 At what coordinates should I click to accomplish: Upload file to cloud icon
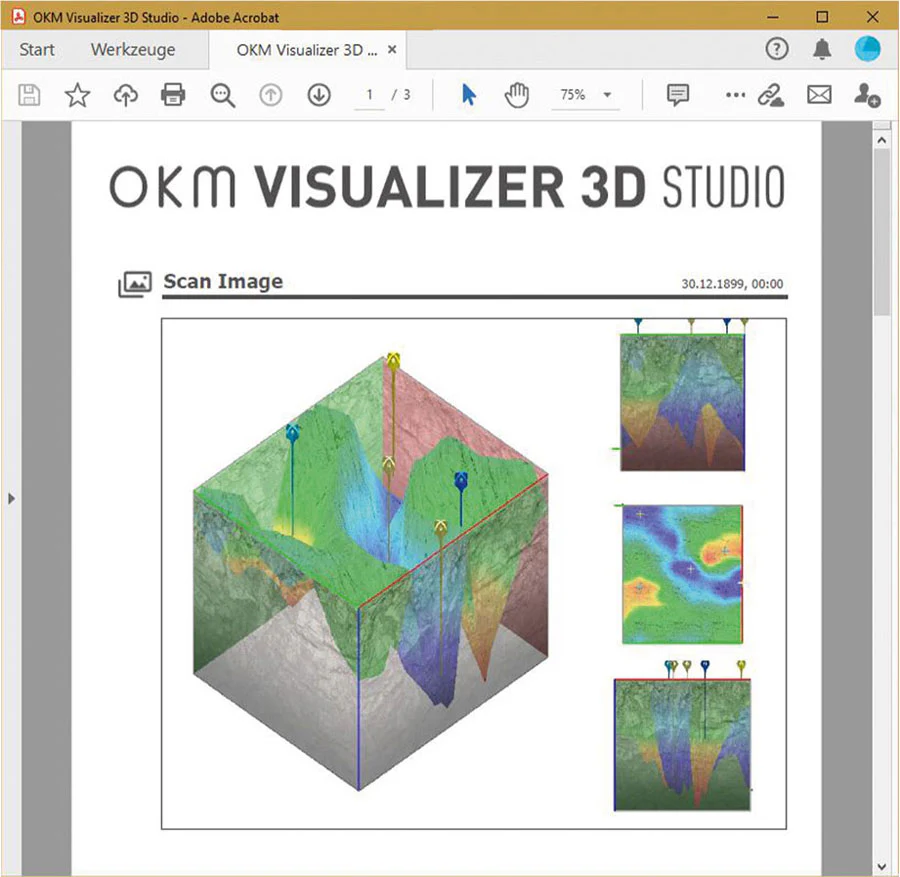(x=126, y=95)
